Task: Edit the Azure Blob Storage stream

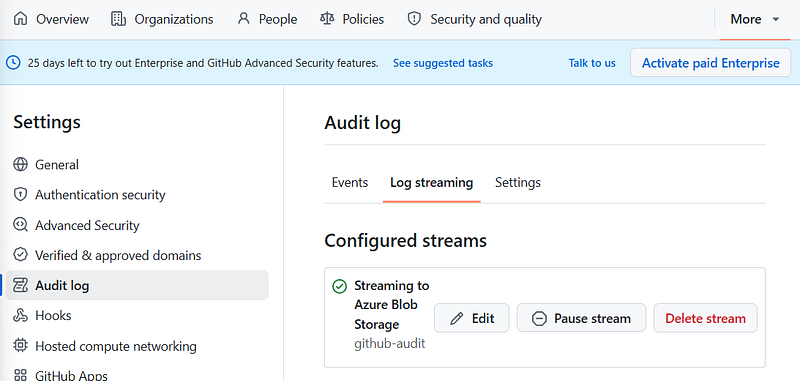Action: (x=472, y=319)
